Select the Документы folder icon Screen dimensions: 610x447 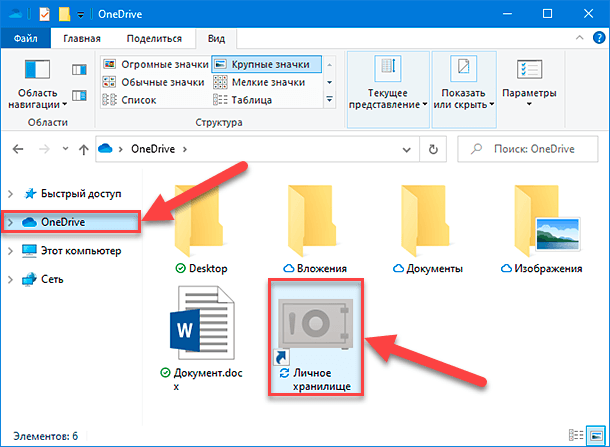[425, 221]
